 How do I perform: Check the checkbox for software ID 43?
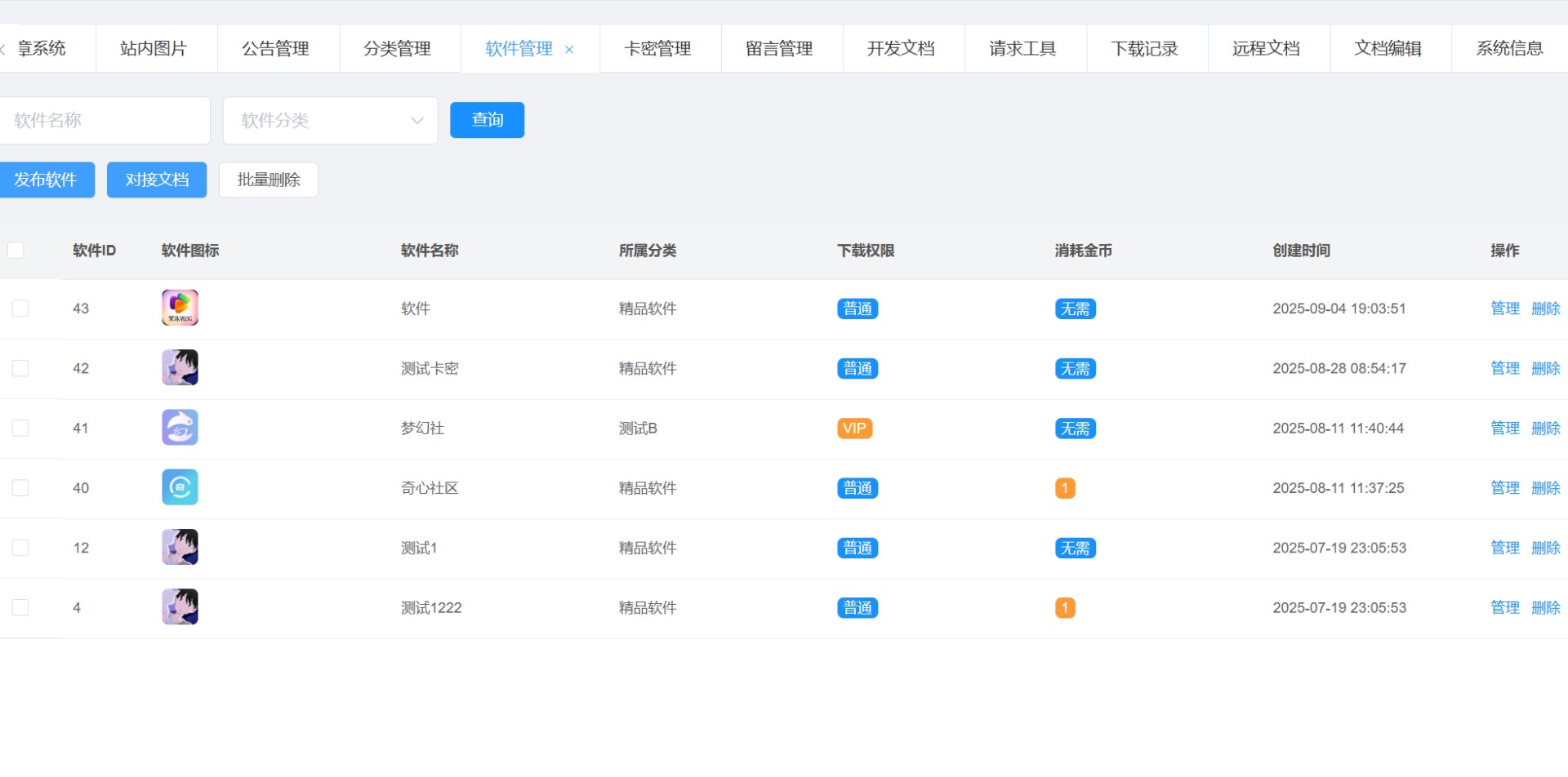click(x=20, y=309)
